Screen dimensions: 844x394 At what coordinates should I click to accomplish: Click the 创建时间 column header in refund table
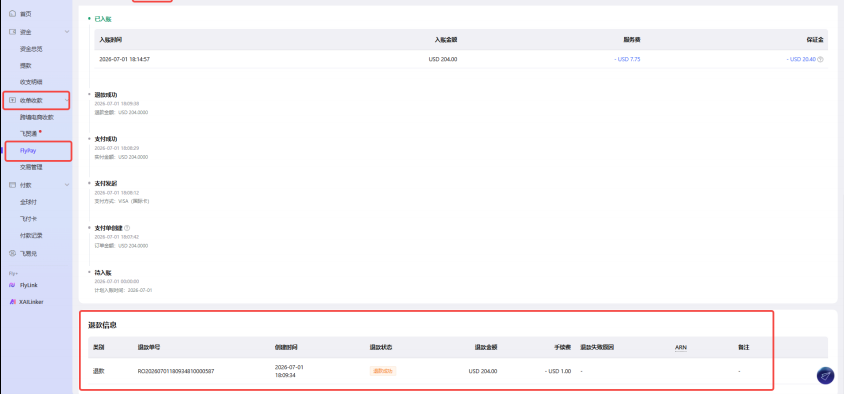coord(286,348)
